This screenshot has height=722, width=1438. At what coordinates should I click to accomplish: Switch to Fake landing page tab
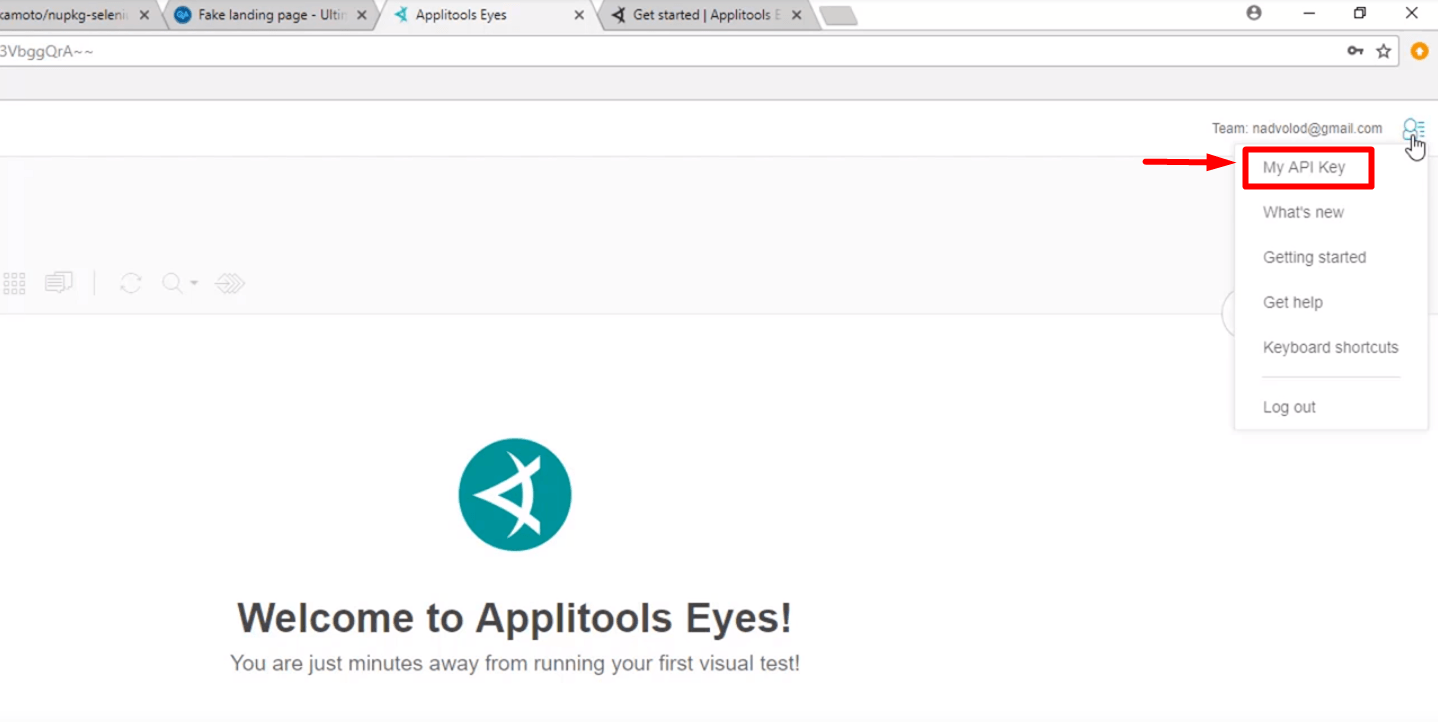tap(271, 15)
